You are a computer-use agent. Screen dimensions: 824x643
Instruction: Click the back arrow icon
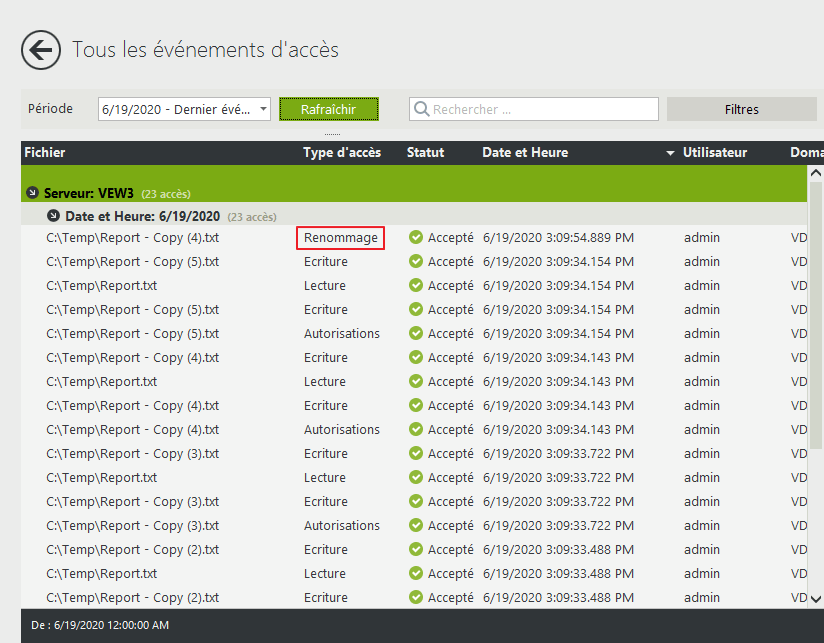tap(41, 49)
